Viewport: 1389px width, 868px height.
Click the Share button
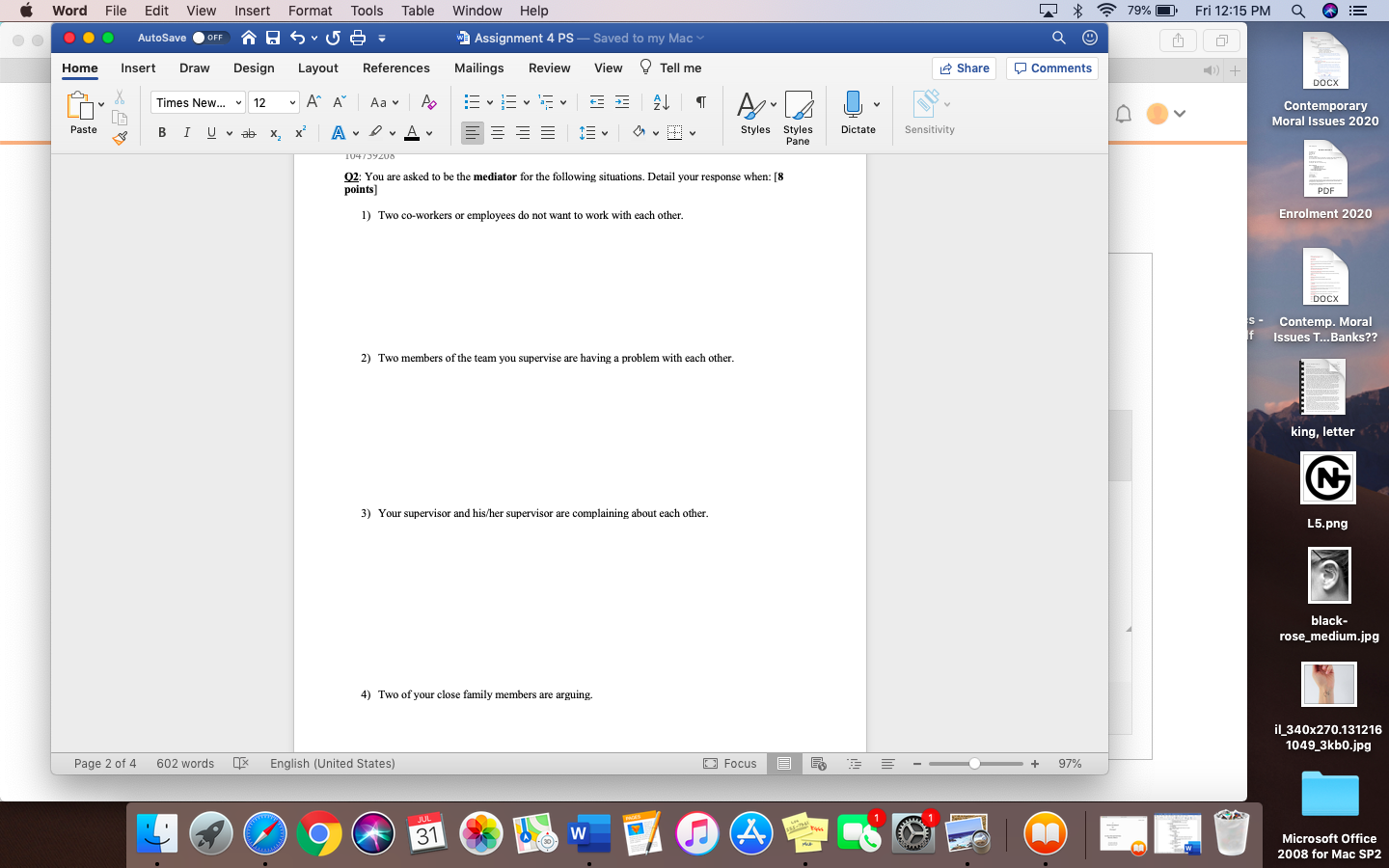(964, 68)
